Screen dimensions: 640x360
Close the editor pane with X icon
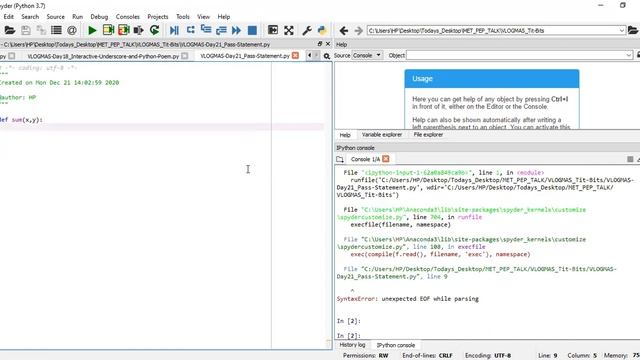328,44
